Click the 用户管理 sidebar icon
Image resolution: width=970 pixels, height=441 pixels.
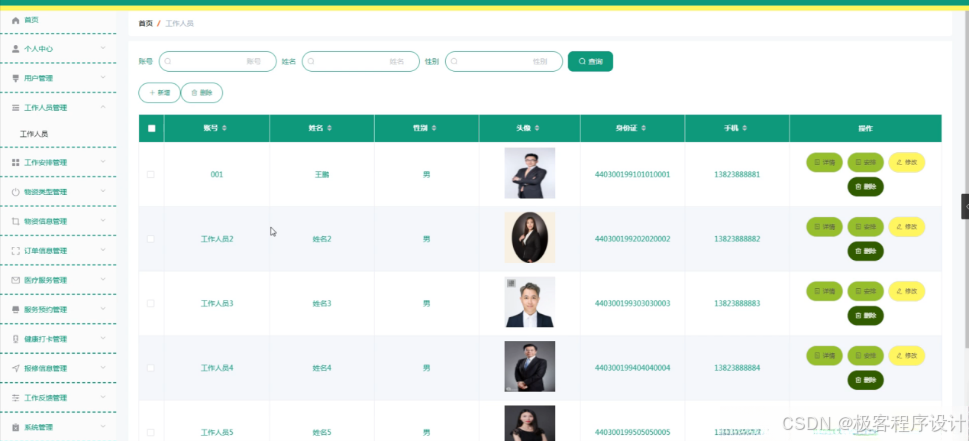tap(15, 78)
